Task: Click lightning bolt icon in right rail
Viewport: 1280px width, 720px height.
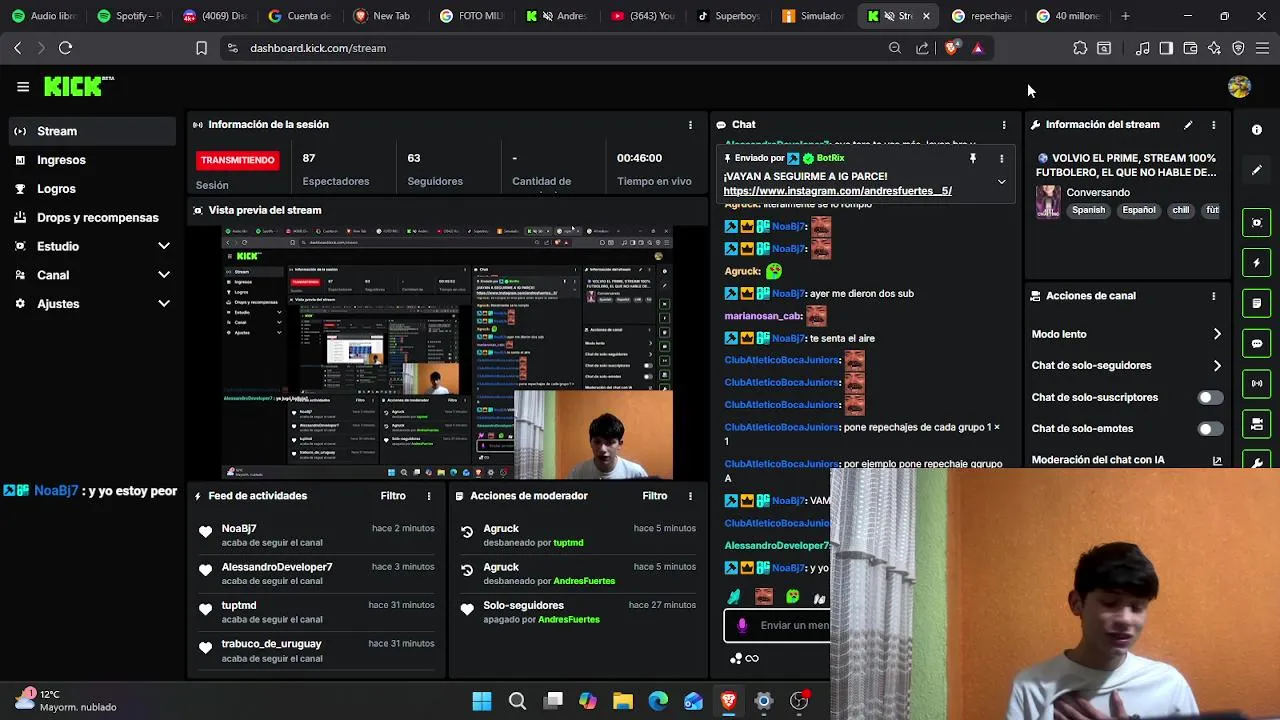Action: tap(1257, 263)
